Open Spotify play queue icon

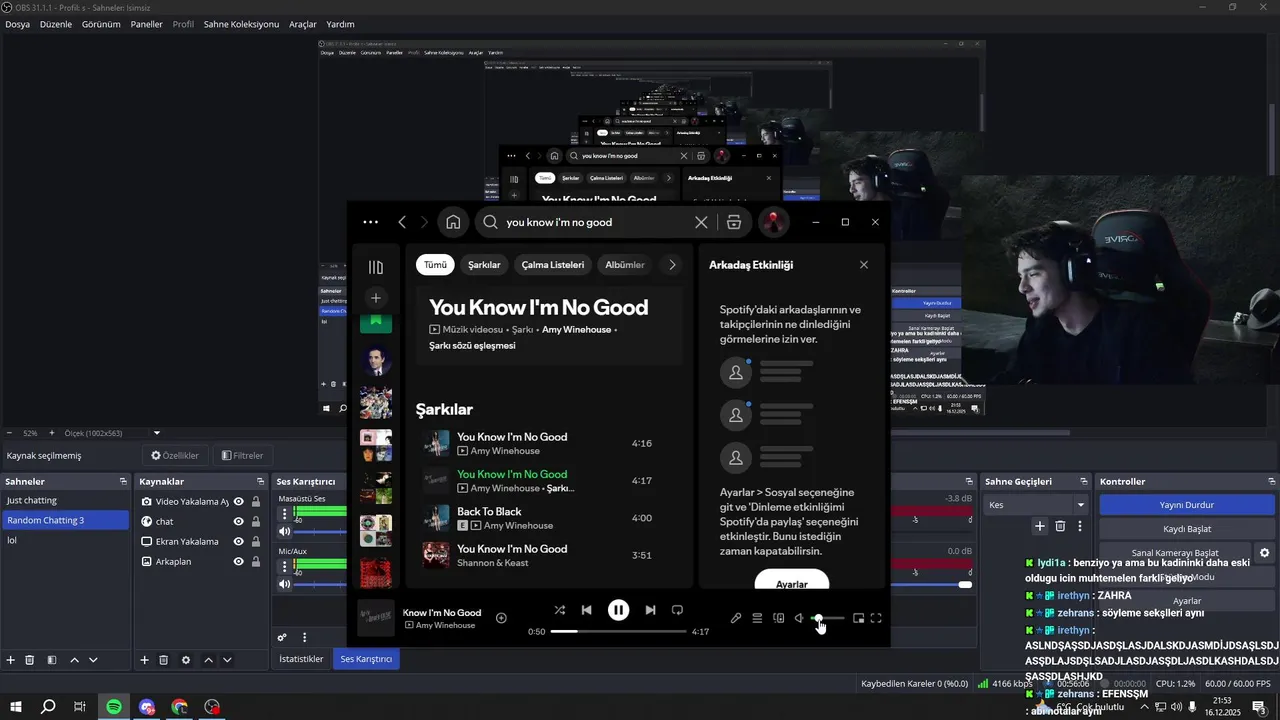click(757, 618)
